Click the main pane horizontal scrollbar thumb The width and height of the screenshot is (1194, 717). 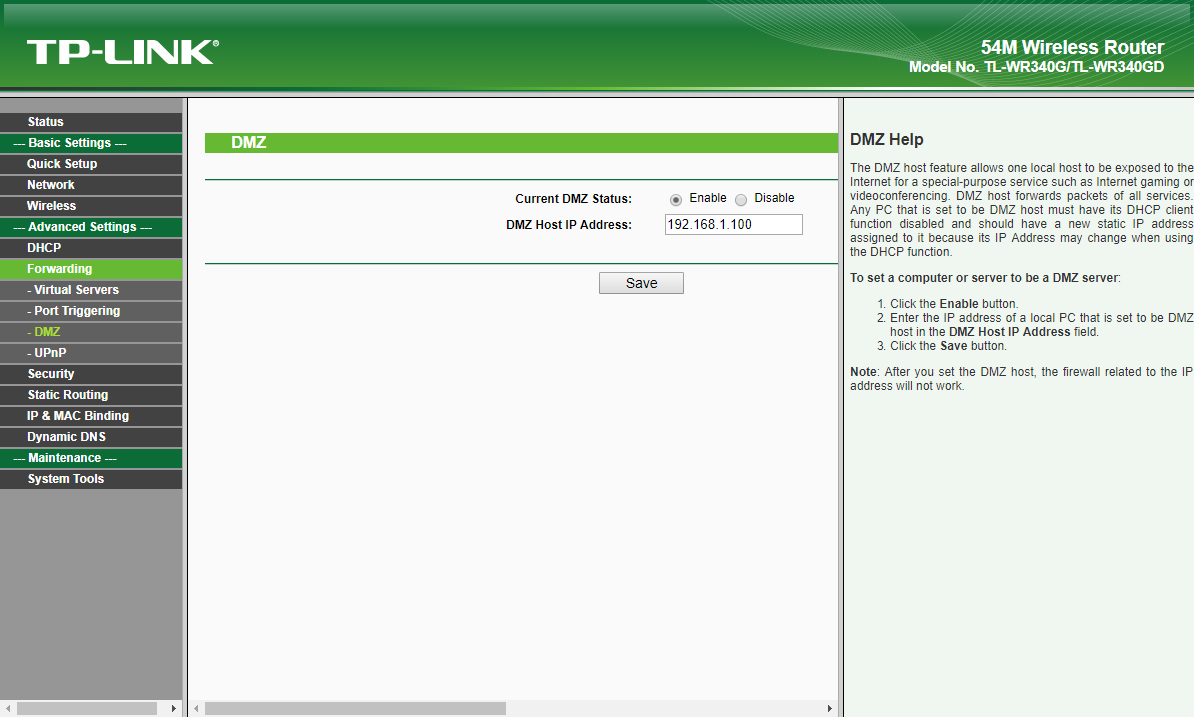click(x=355, y=709)
